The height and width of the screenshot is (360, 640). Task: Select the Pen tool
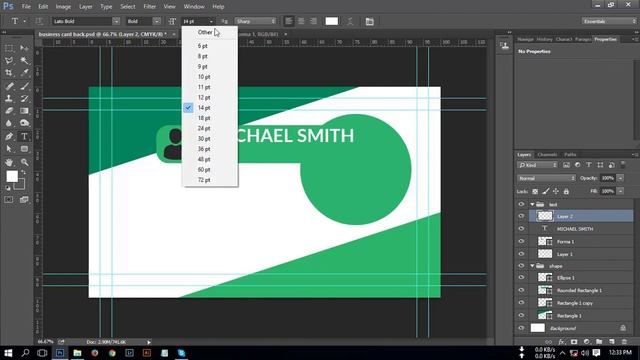tap(9, 136)
